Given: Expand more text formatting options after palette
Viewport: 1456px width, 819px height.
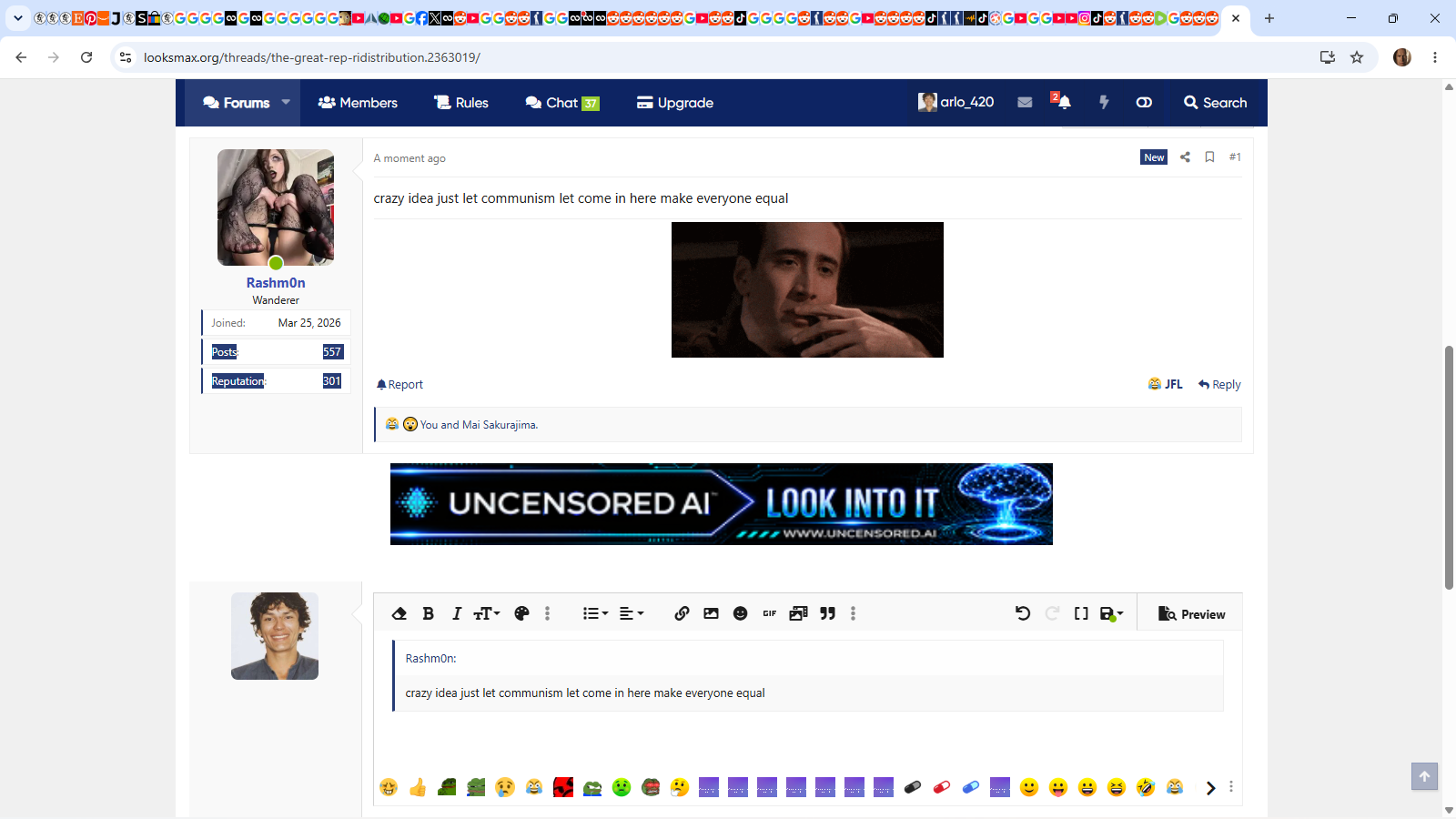Looking at the screenshot, I should pyautogui.click(x=547, y=613).
